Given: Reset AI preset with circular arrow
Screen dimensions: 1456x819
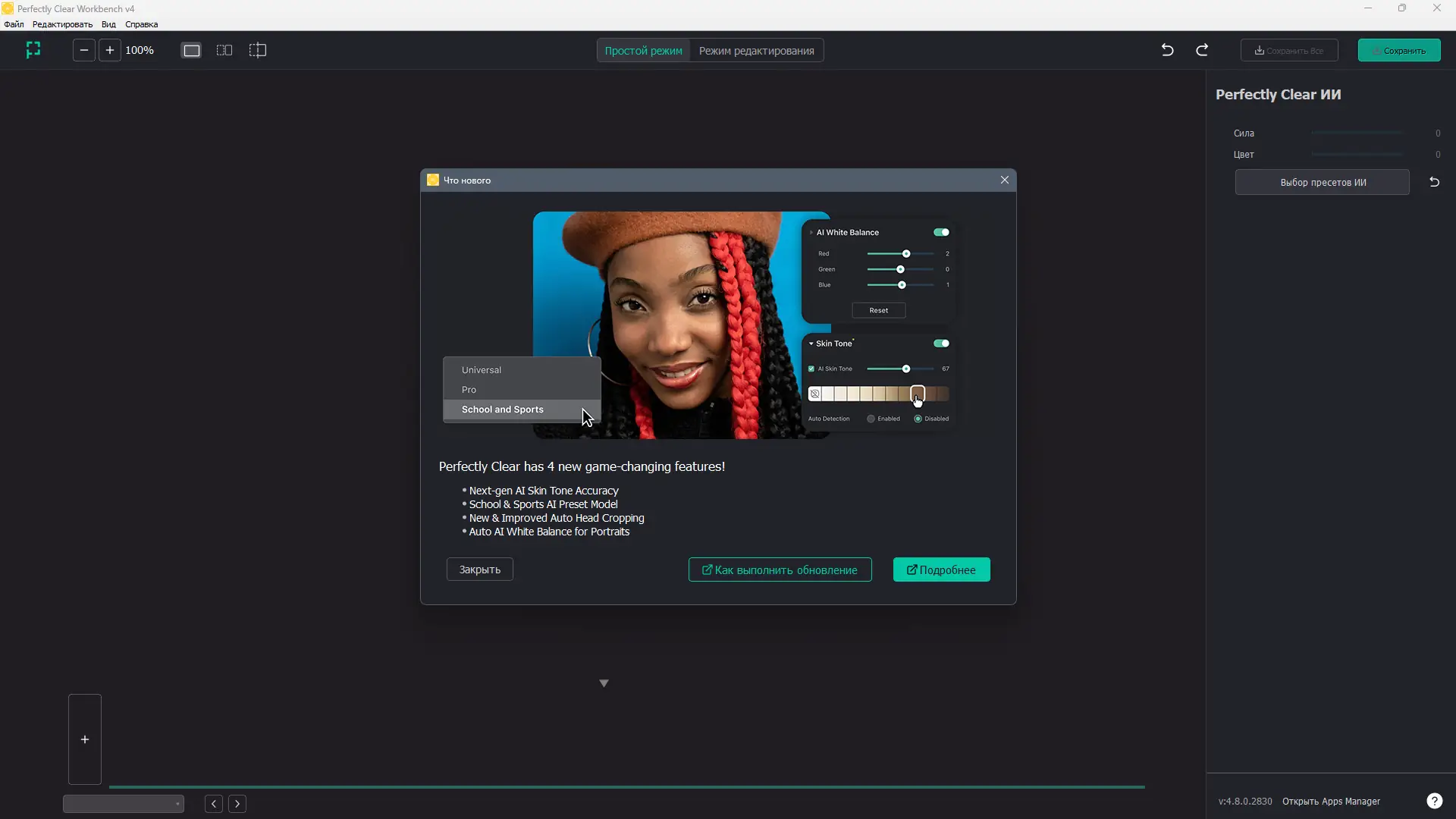Looking at the screenshot, I should click(1434, 182).
